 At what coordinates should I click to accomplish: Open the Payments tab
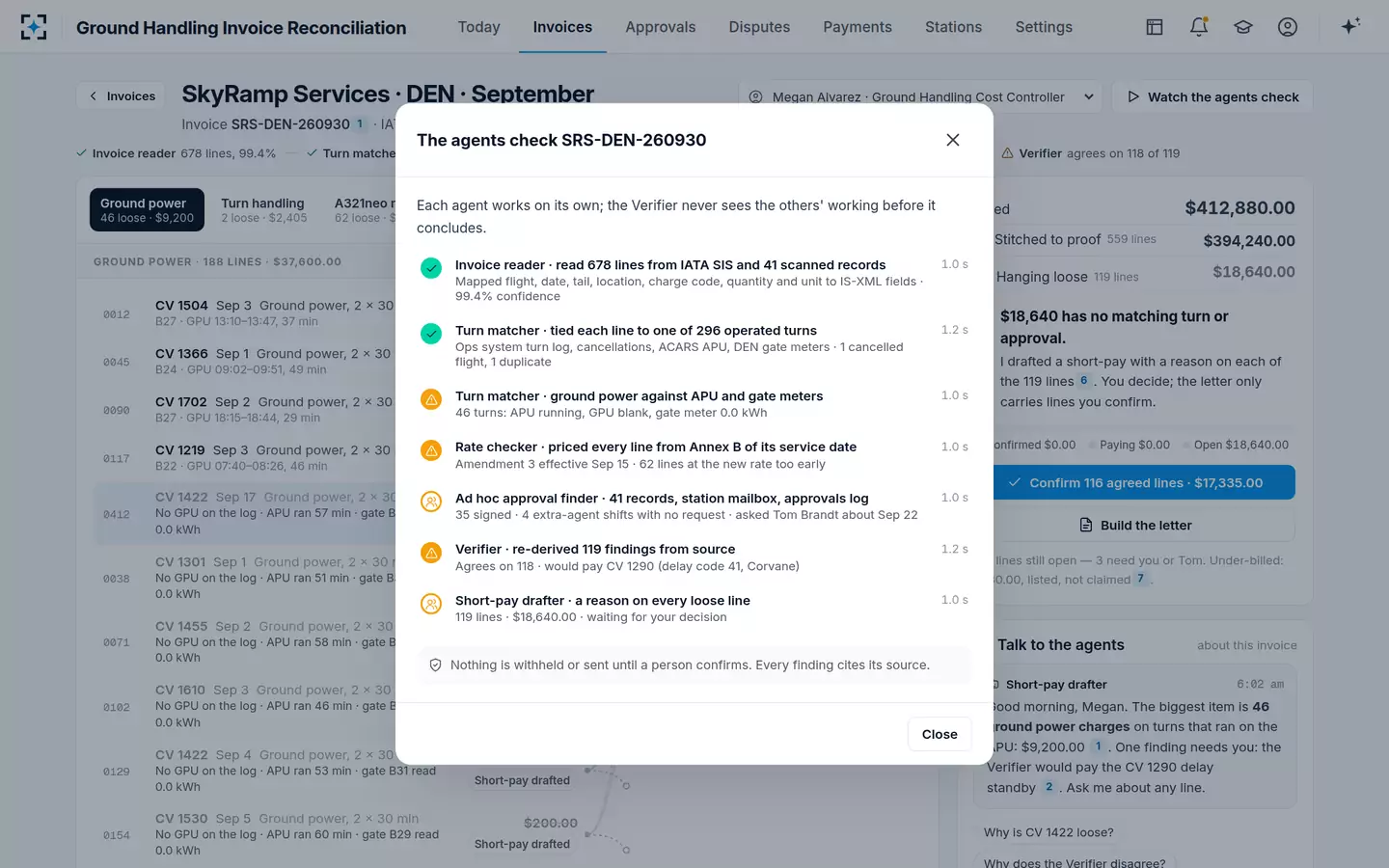pos(858,27)
